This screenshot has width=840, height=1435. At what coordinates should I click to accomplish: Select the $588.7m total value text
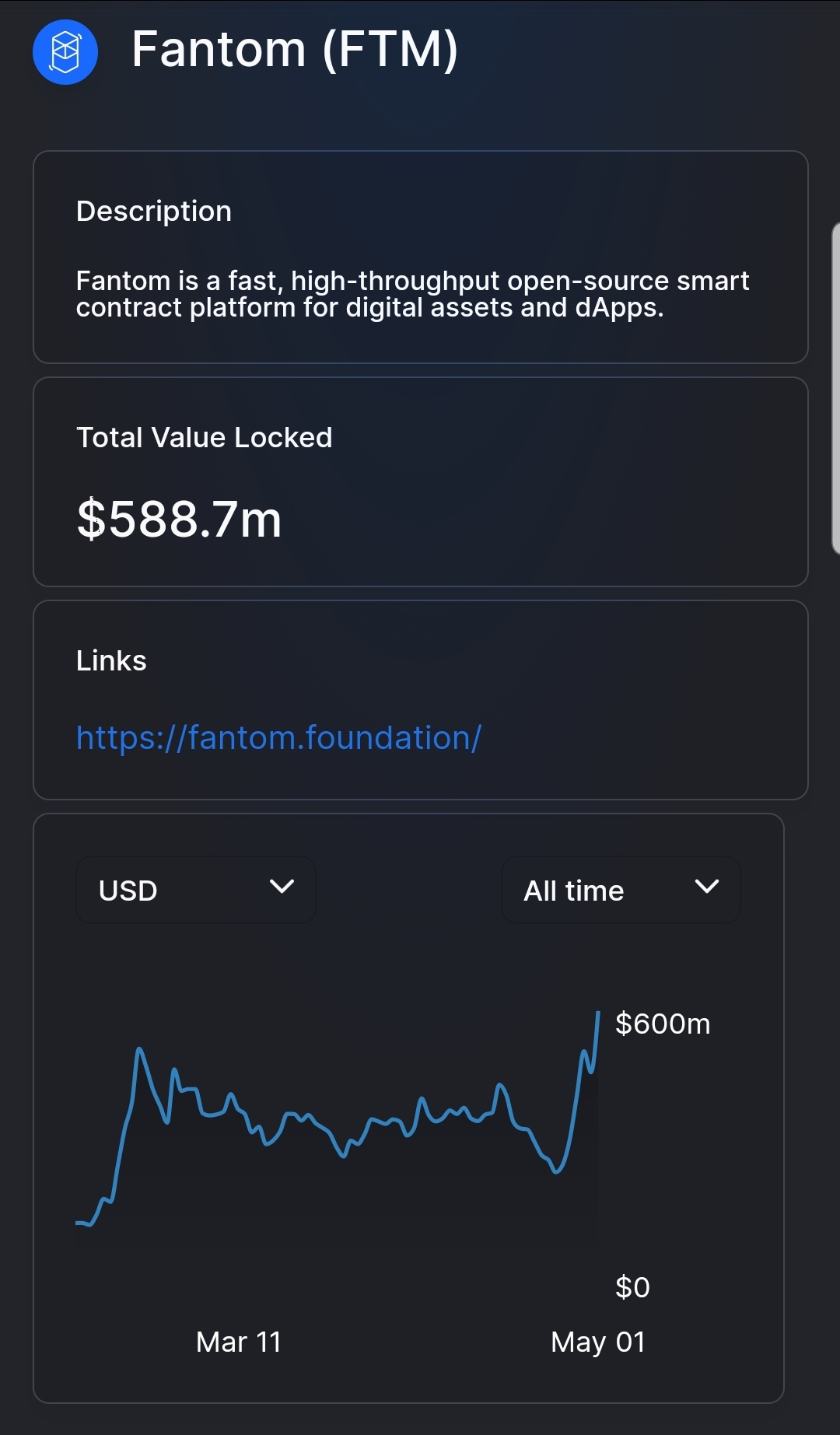(x=179, y=520)
